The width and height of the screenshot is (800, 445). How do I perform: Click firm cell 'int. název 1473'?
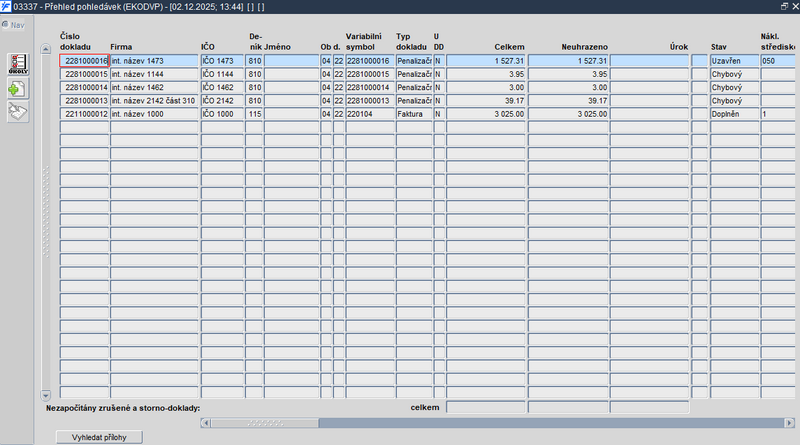[154, 61]
